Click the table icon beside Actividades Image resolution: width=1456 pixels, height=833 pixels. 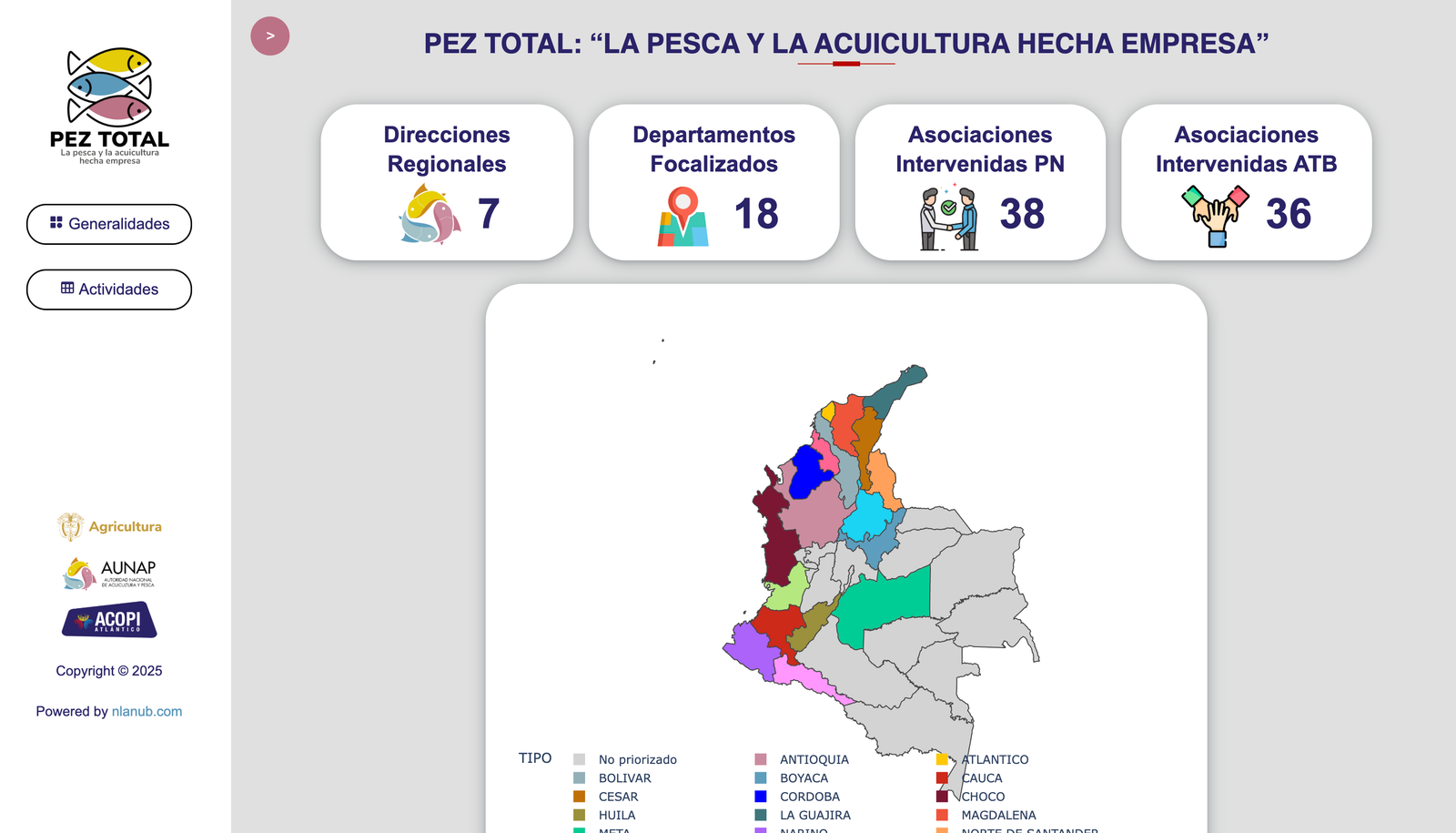(x=67, y=289)
